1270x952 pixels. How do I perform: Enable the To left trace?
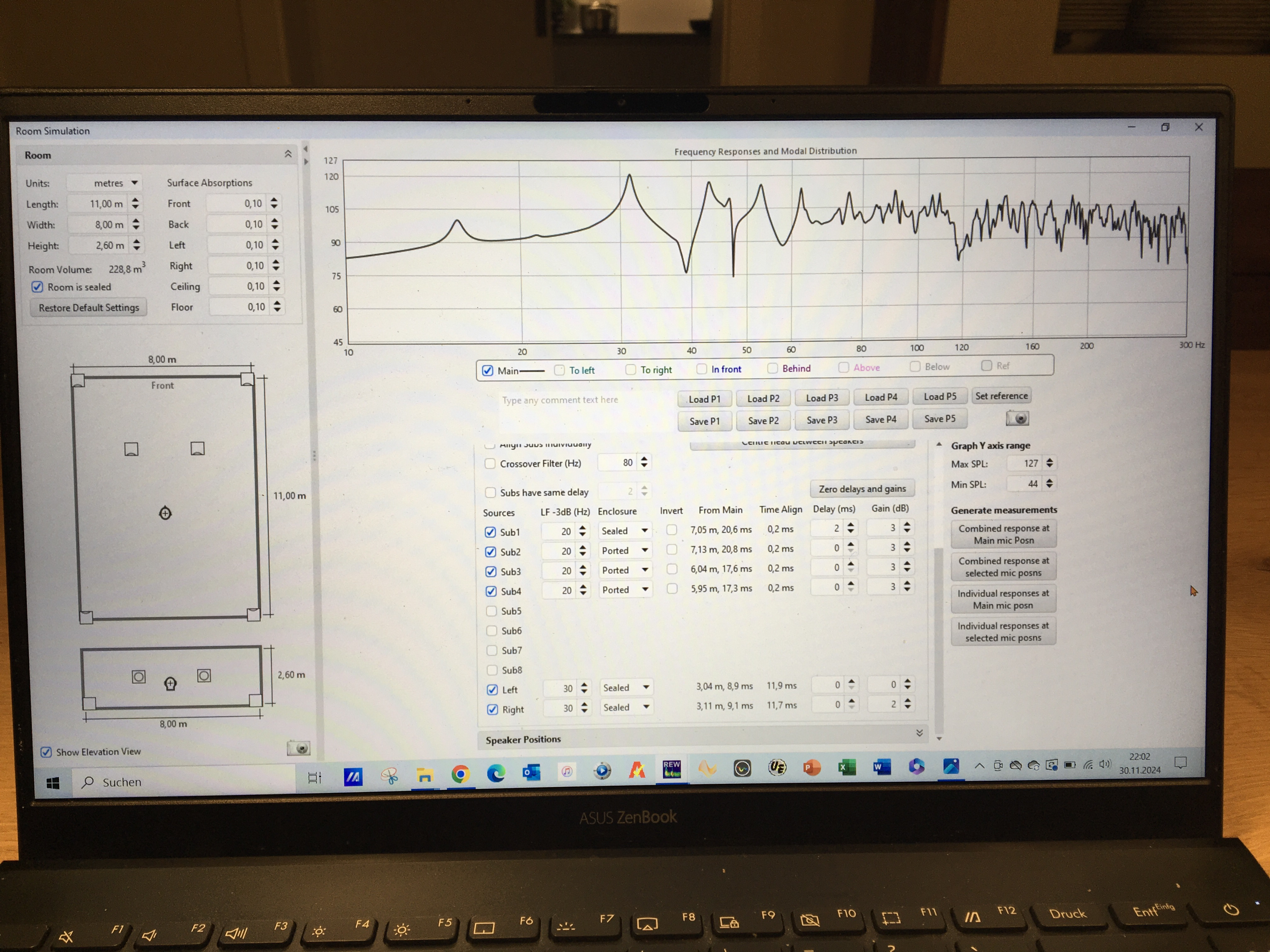click(x=559, y=370)
